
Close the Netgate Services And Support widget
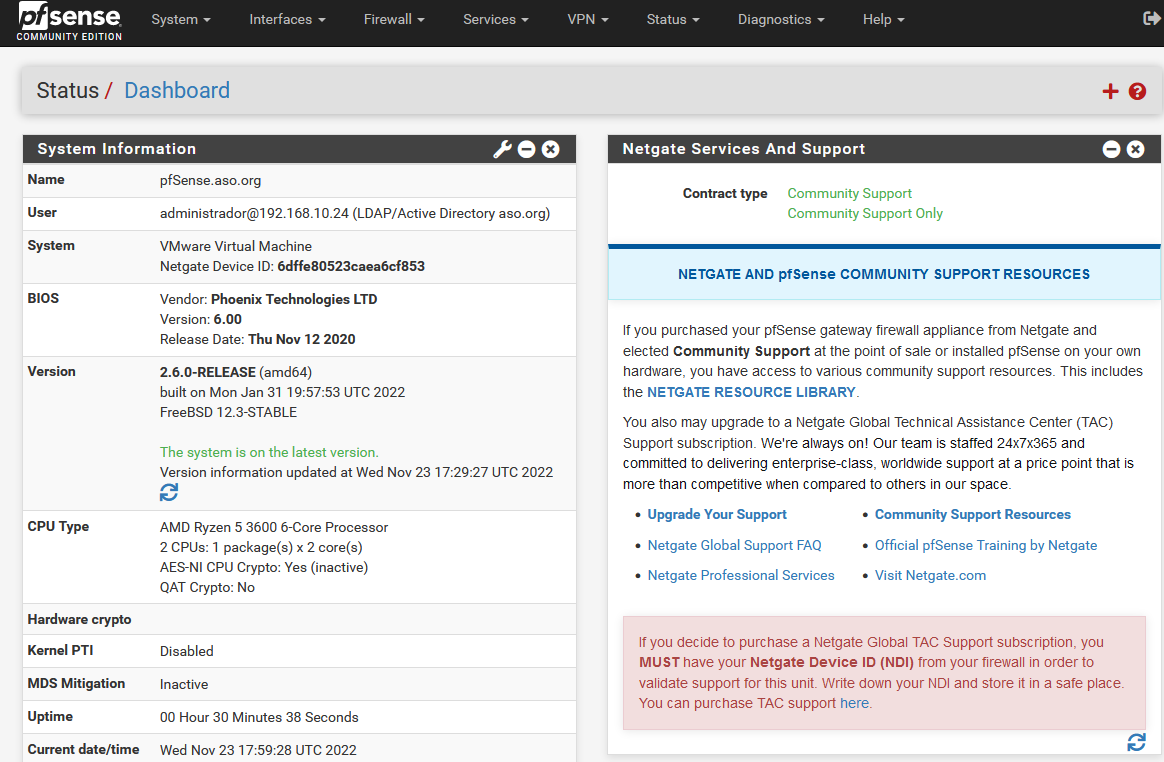click(x=1135, y=149)
